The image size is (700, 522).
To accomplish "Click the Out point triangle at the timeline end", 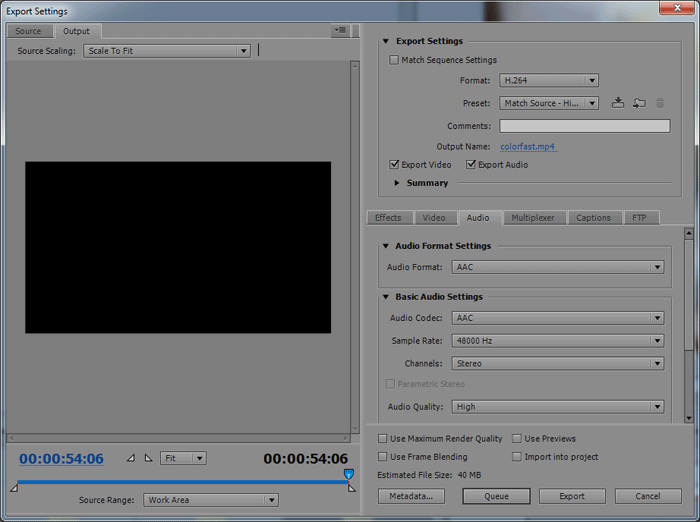I will tap(352, 488).
